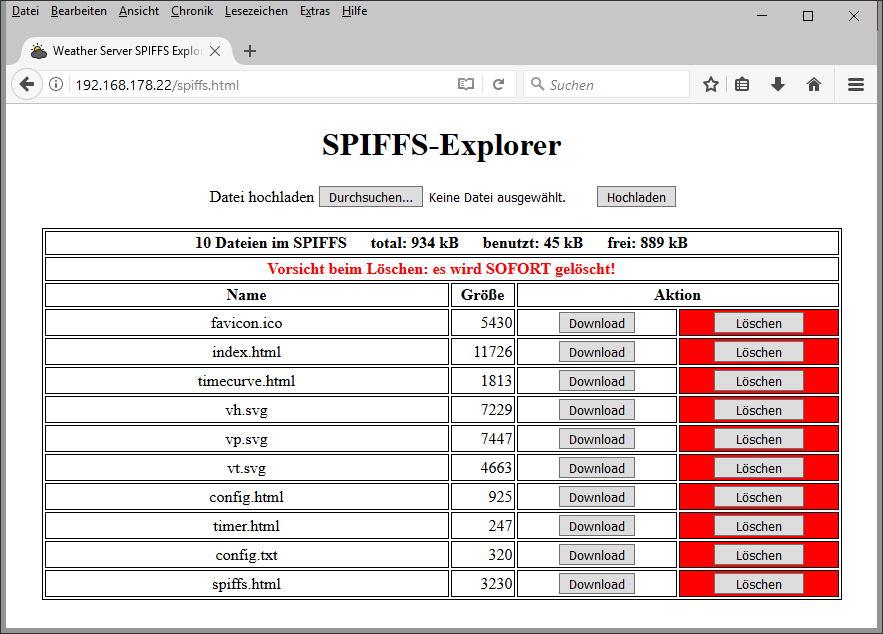Bookmark this page with the star icon
Viewport: 883px width, 634px height.
[711, 85]
